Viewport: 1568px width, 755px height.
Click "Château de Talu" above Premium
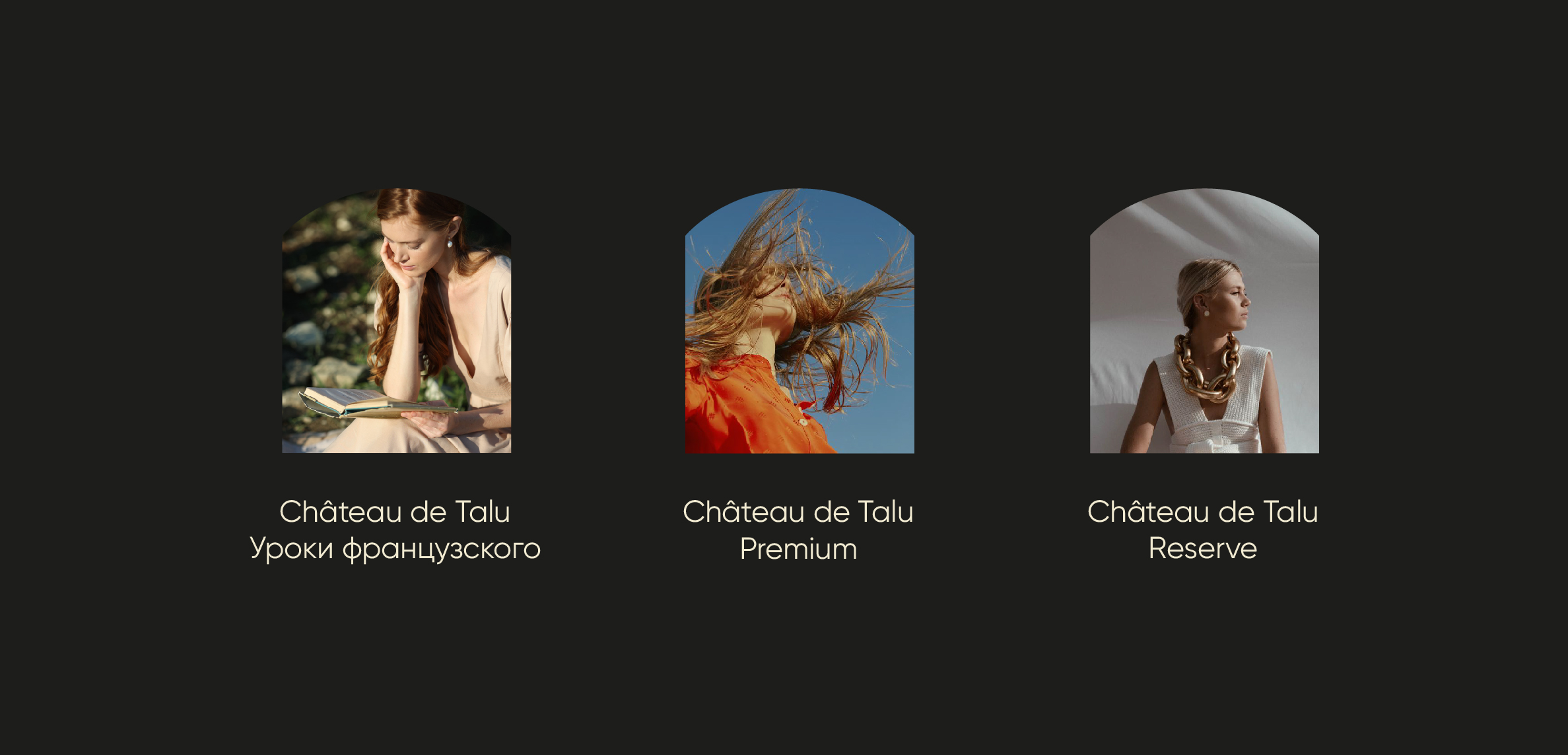pyautogui.click(x=798, y=512)
